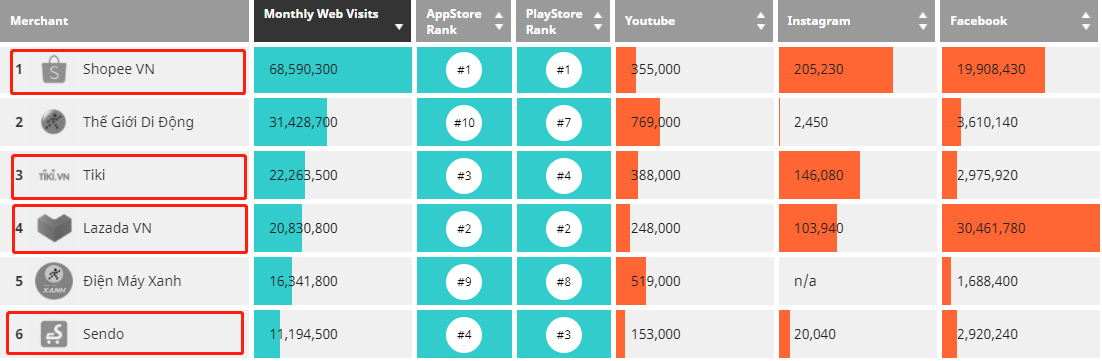Sort table by Youtube column

[x=760, y=21]
